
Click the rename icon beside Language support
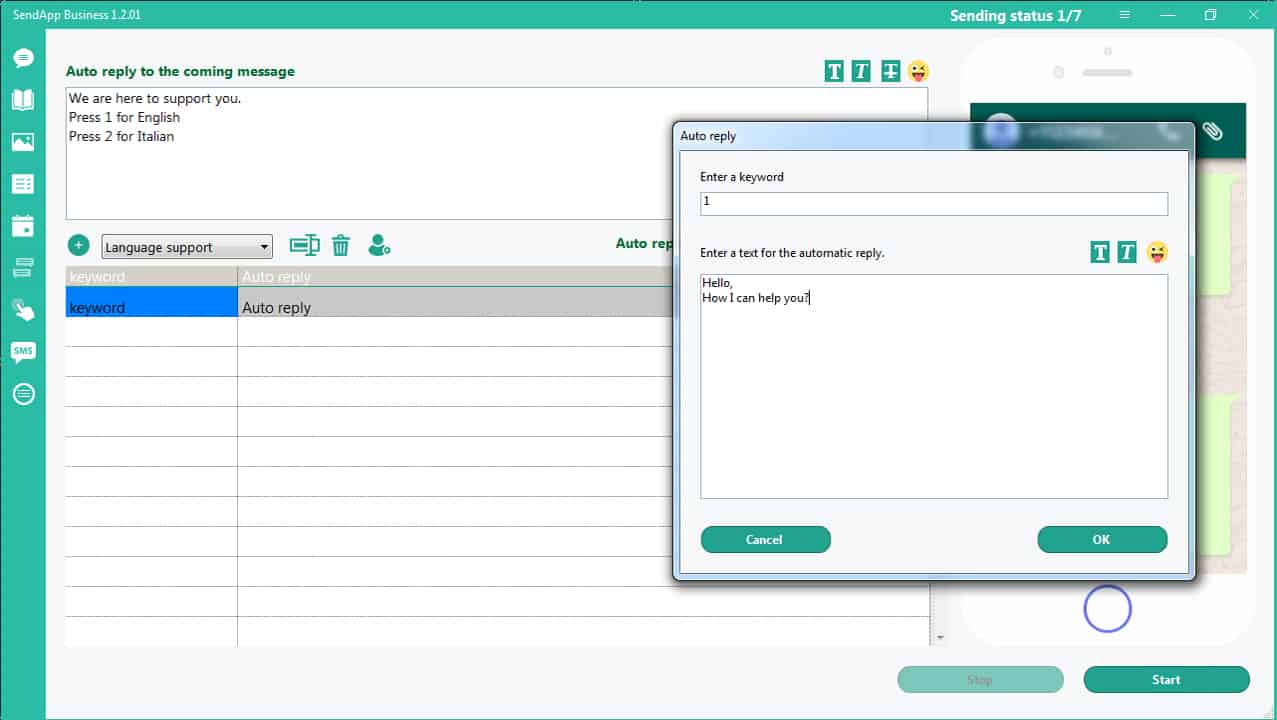[304, 245]
